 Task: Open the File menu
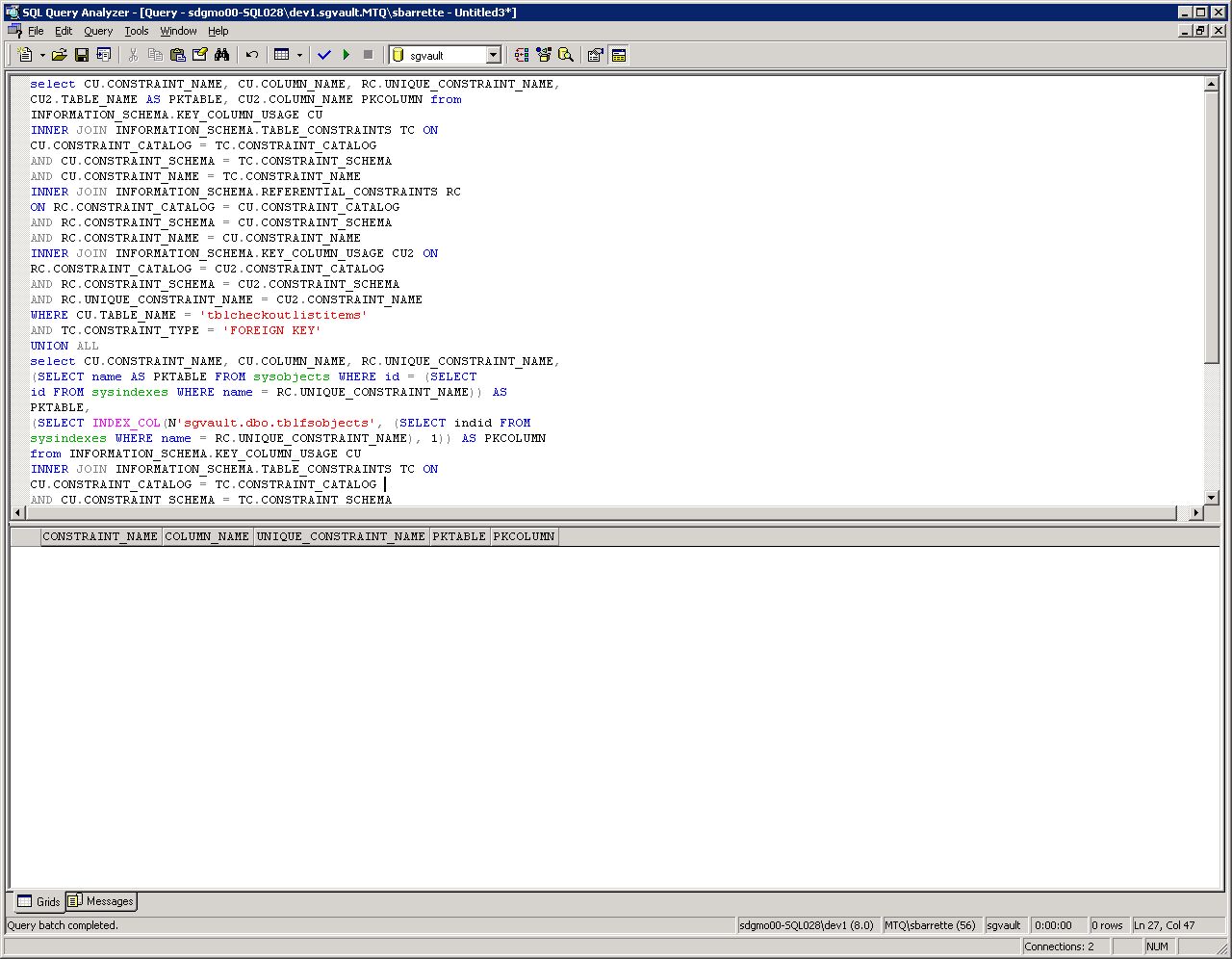(x=36, y=31)
